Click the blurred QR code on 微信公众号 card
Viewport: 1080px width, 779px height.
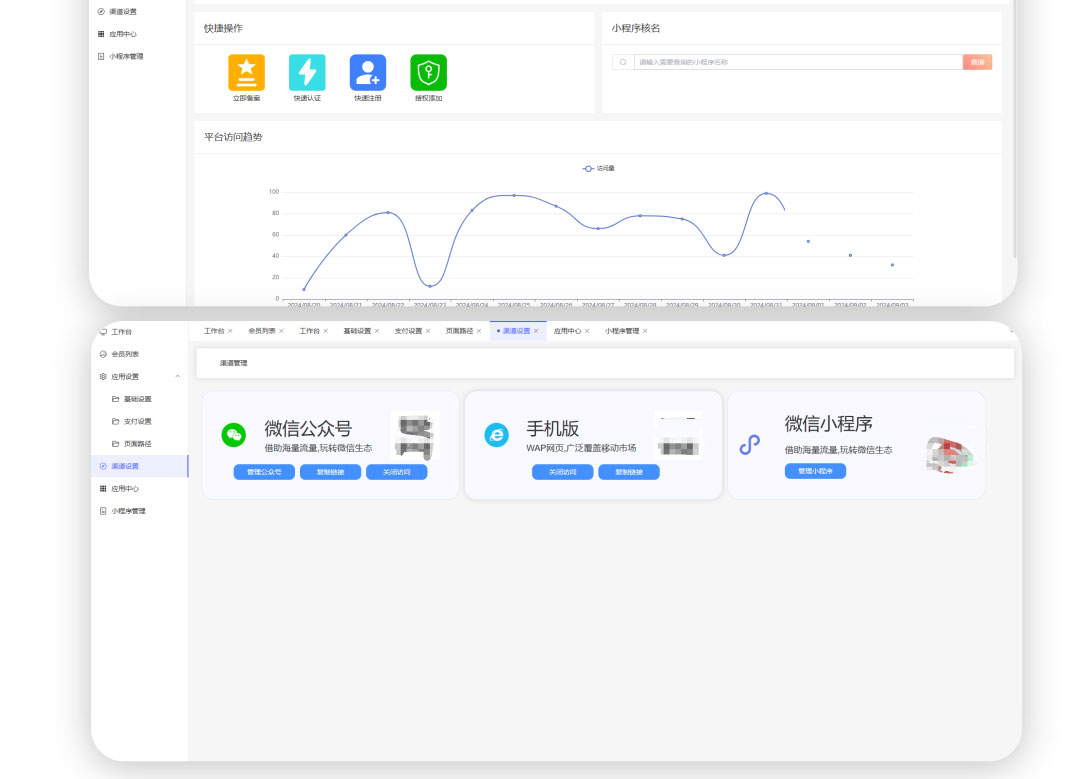click(x=414, y=436)
